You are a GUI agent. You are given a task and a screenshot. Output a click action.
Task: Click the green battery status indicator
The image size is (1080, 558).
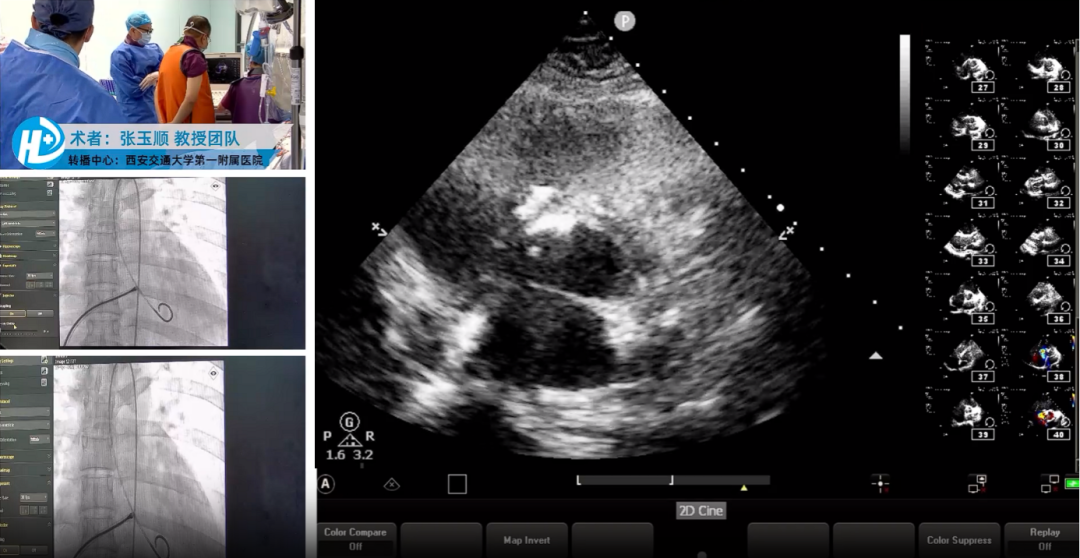pyautogui.click(x=1072, y=484)
